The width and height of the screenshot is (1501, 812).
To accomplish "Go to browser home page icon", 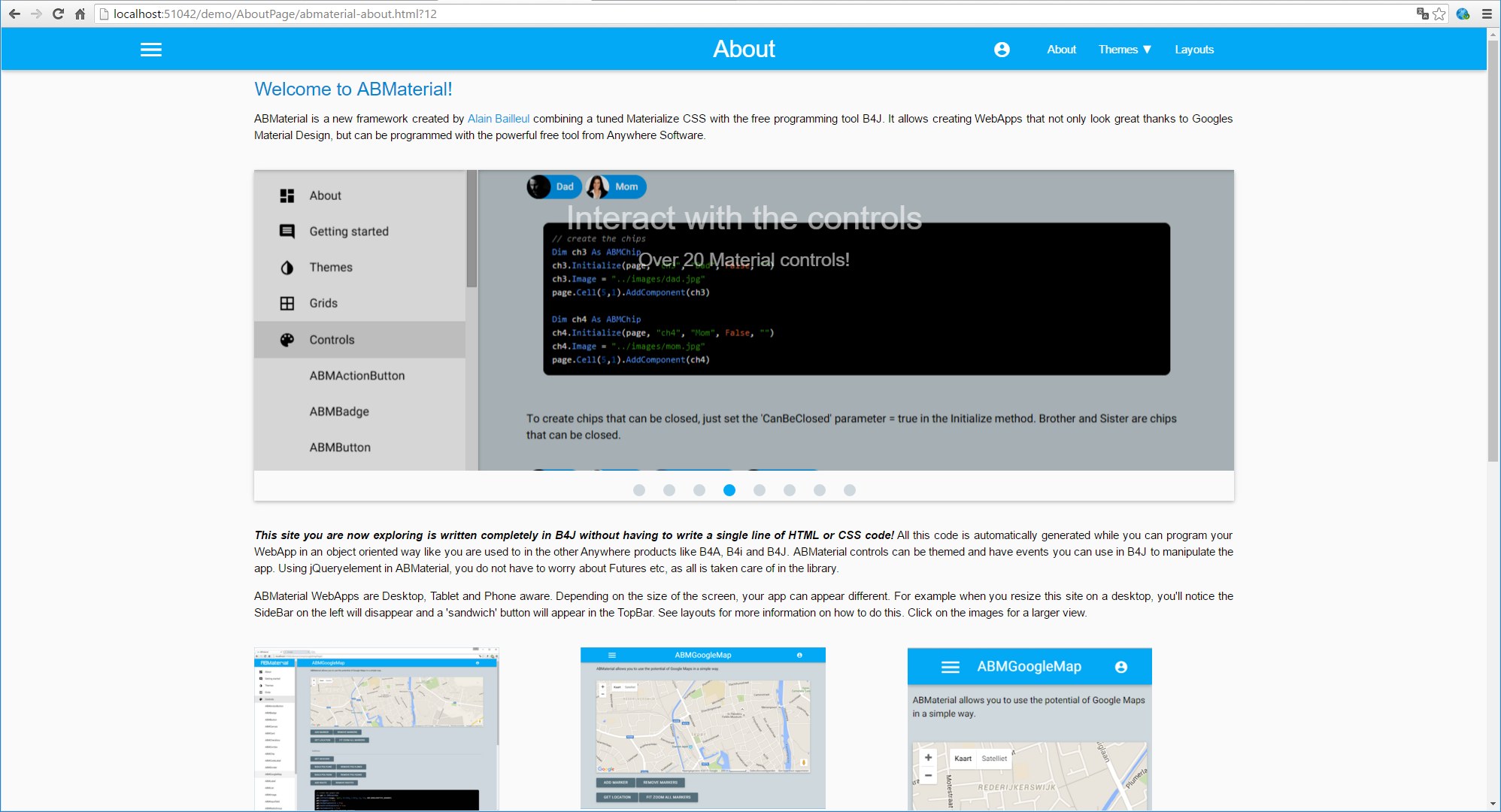I will point(80,14).
